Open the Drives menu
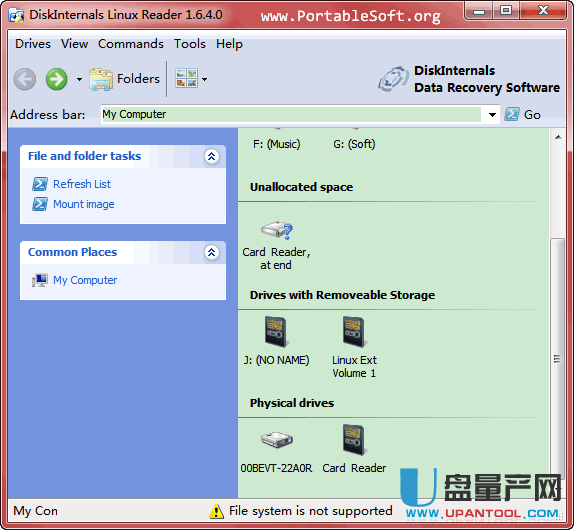The image size is (574, 530). (x=33, y=44)
